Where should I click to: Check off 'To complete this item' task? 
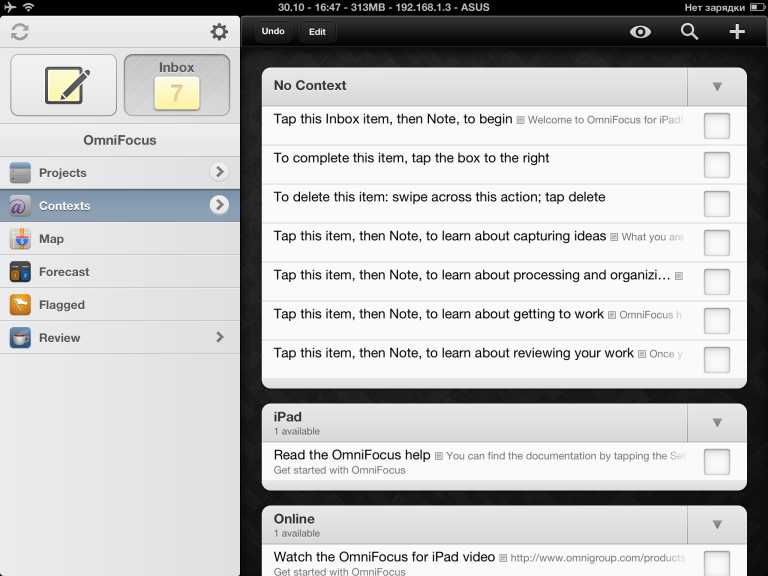[717, 165]
